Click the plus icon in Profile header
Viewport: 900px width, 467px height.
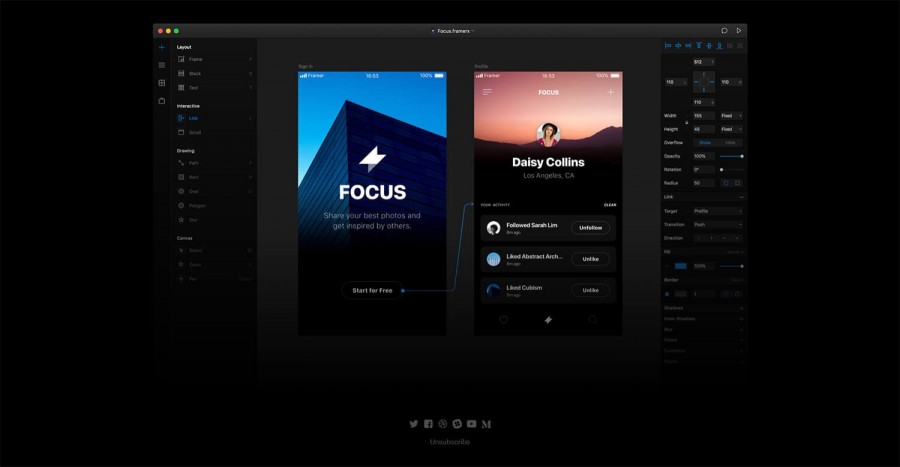coord(611,92)
